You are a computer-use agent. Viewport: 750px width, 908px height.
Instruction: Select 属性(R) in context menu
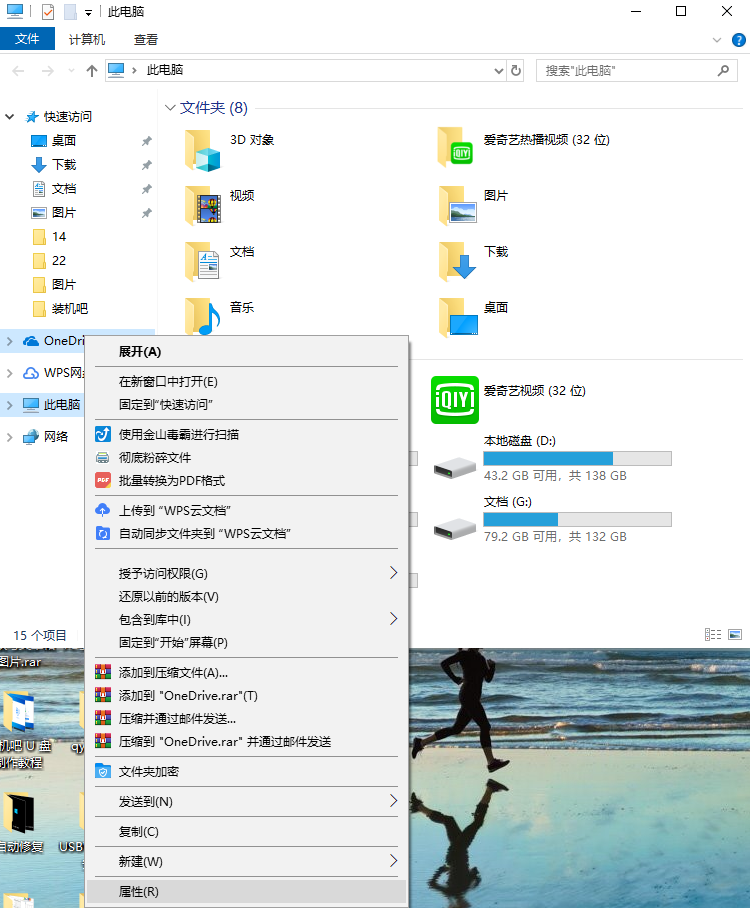138,891
